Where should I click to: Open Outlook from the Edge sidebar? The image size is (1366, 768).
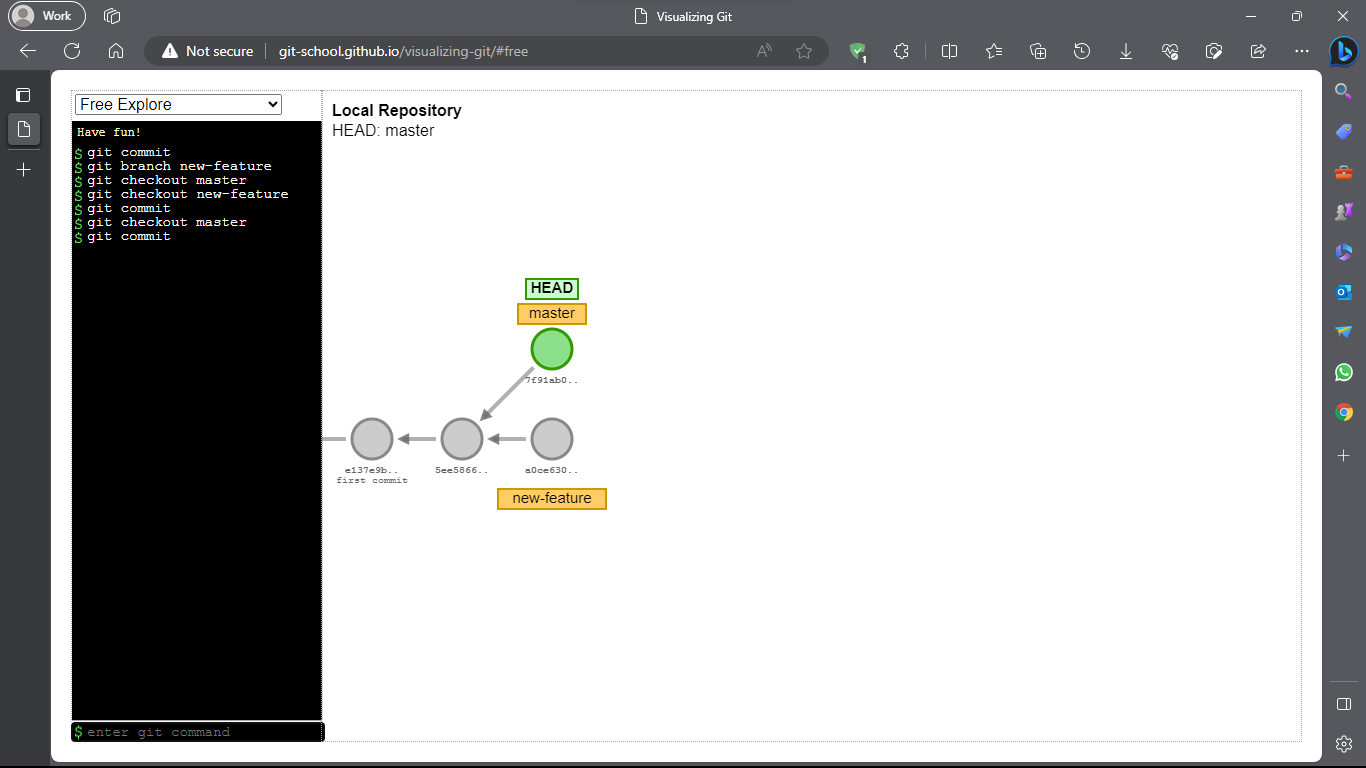click(1343, 291)
